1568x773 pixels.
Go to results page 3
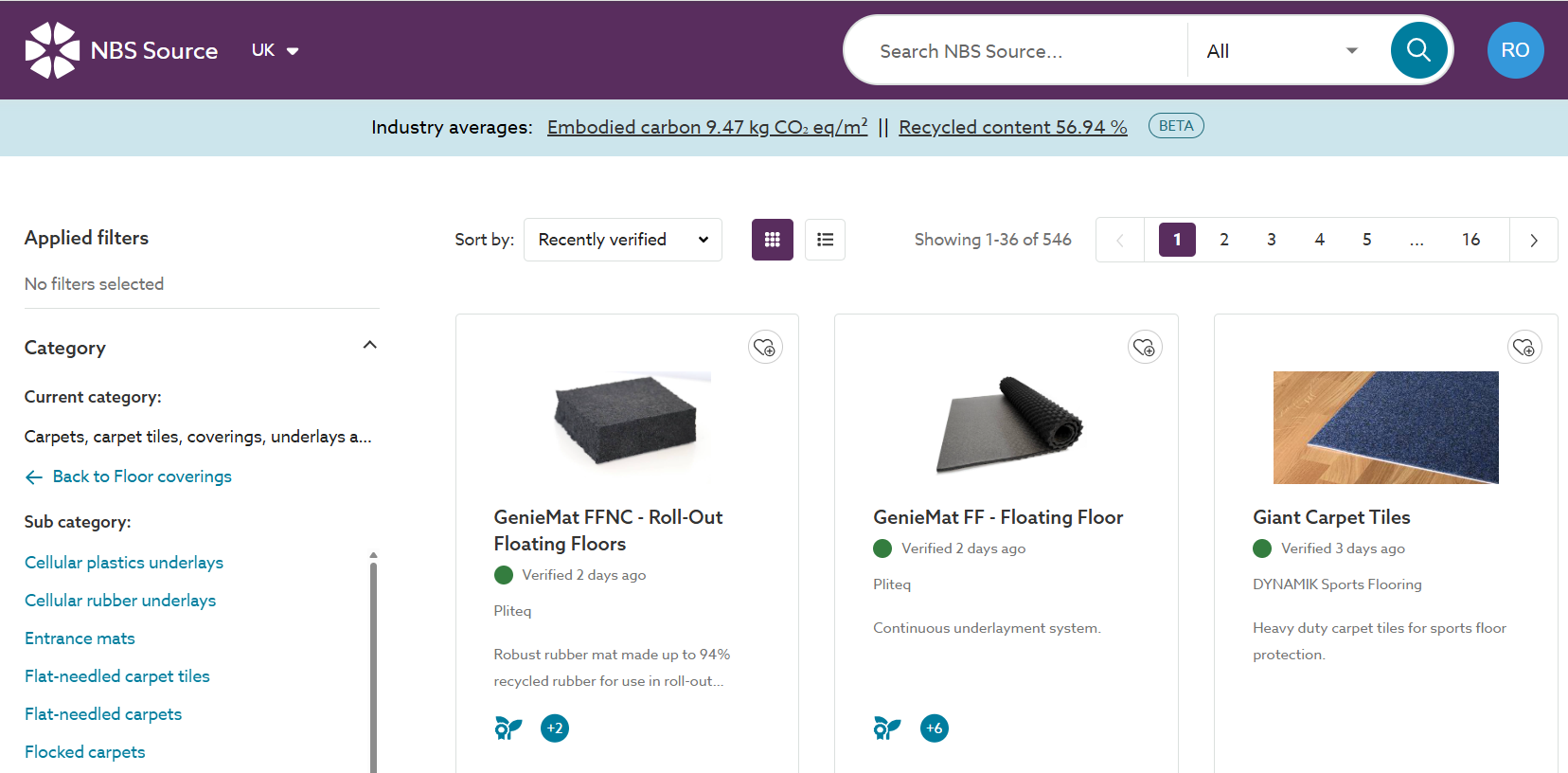click(x=1272, y=240)
